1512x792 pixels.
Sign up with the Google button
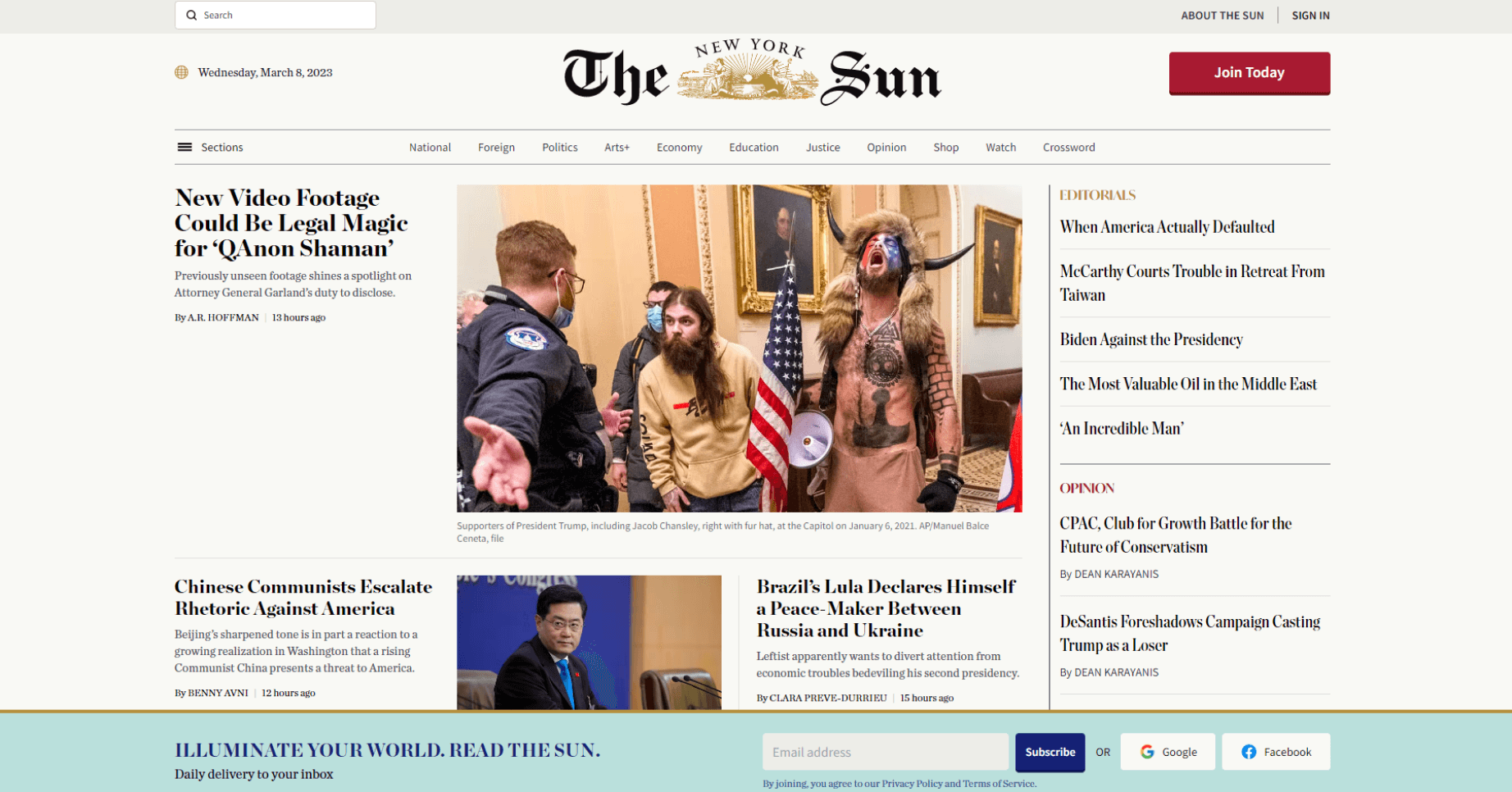tap(1168, 752)
